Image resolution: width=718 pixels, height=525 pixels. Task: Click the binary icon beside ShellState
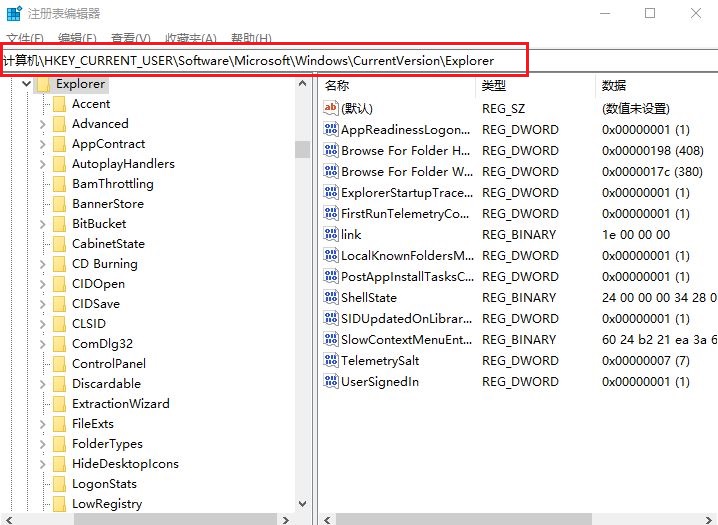[331, 297]
